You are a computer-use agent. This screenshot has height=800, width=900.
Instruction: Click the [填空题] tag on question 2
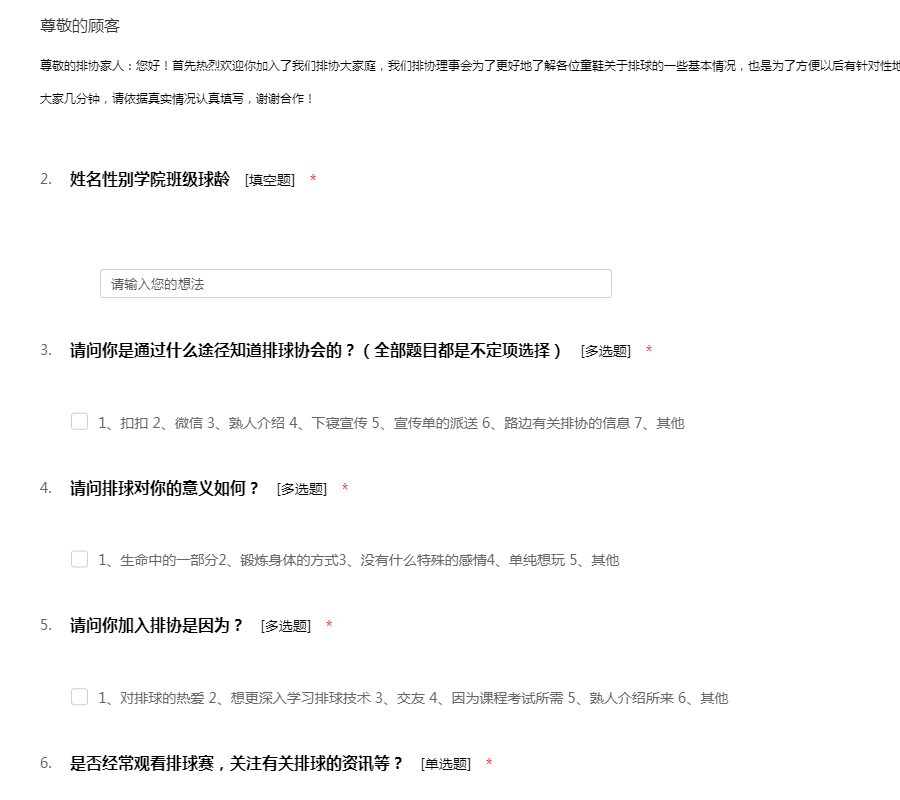270,180
